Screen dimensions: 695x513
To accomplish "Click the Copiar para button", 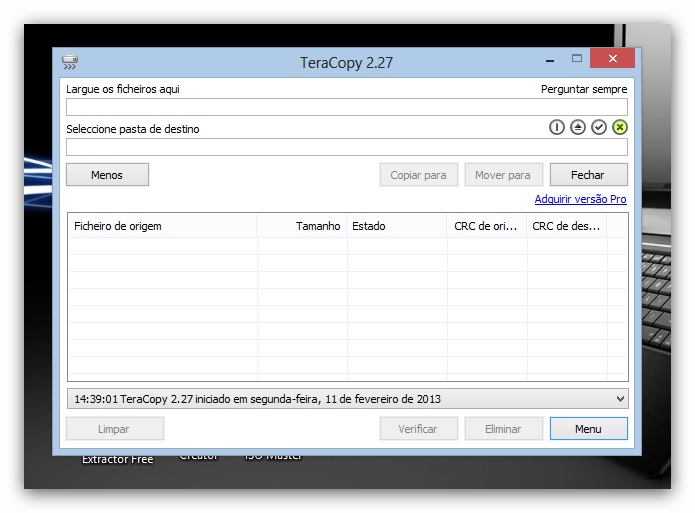I will pos(418,175).
